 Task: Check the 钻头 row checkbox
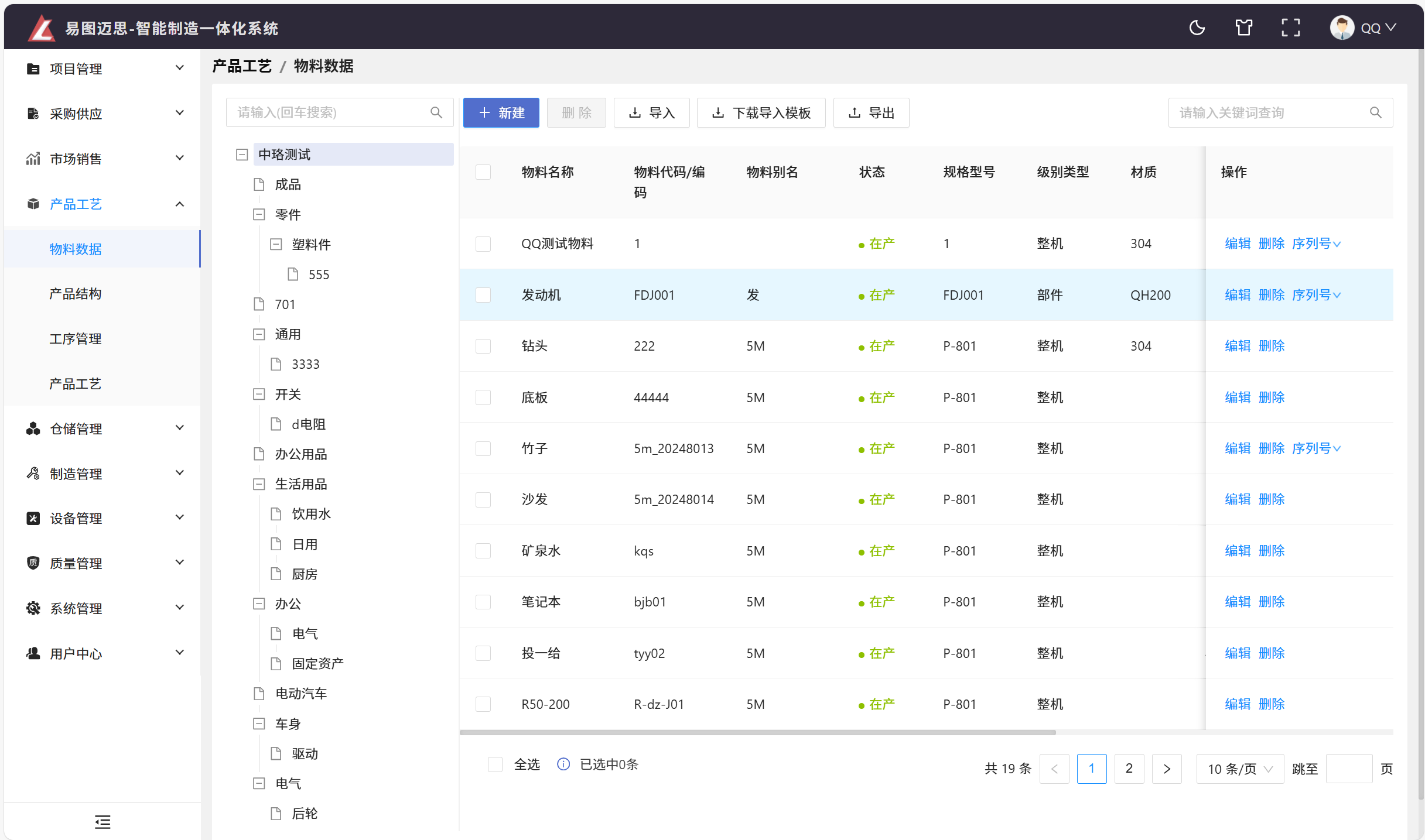[483, 346]
